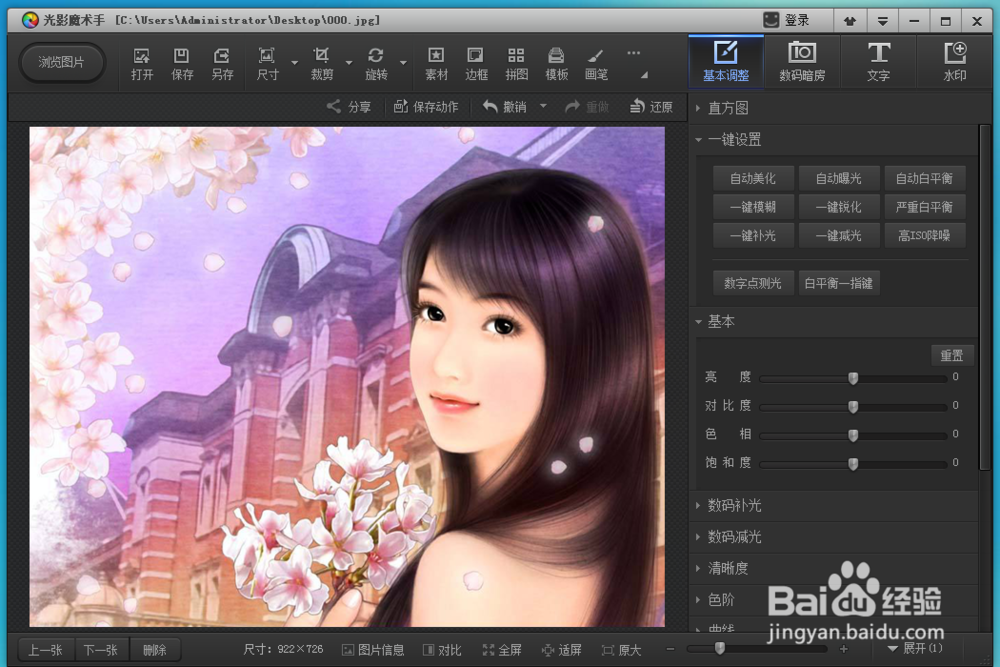Viewport: 1000px width, 667px height.
Task: Click 自动美化 button
Action: coord(753,179)
